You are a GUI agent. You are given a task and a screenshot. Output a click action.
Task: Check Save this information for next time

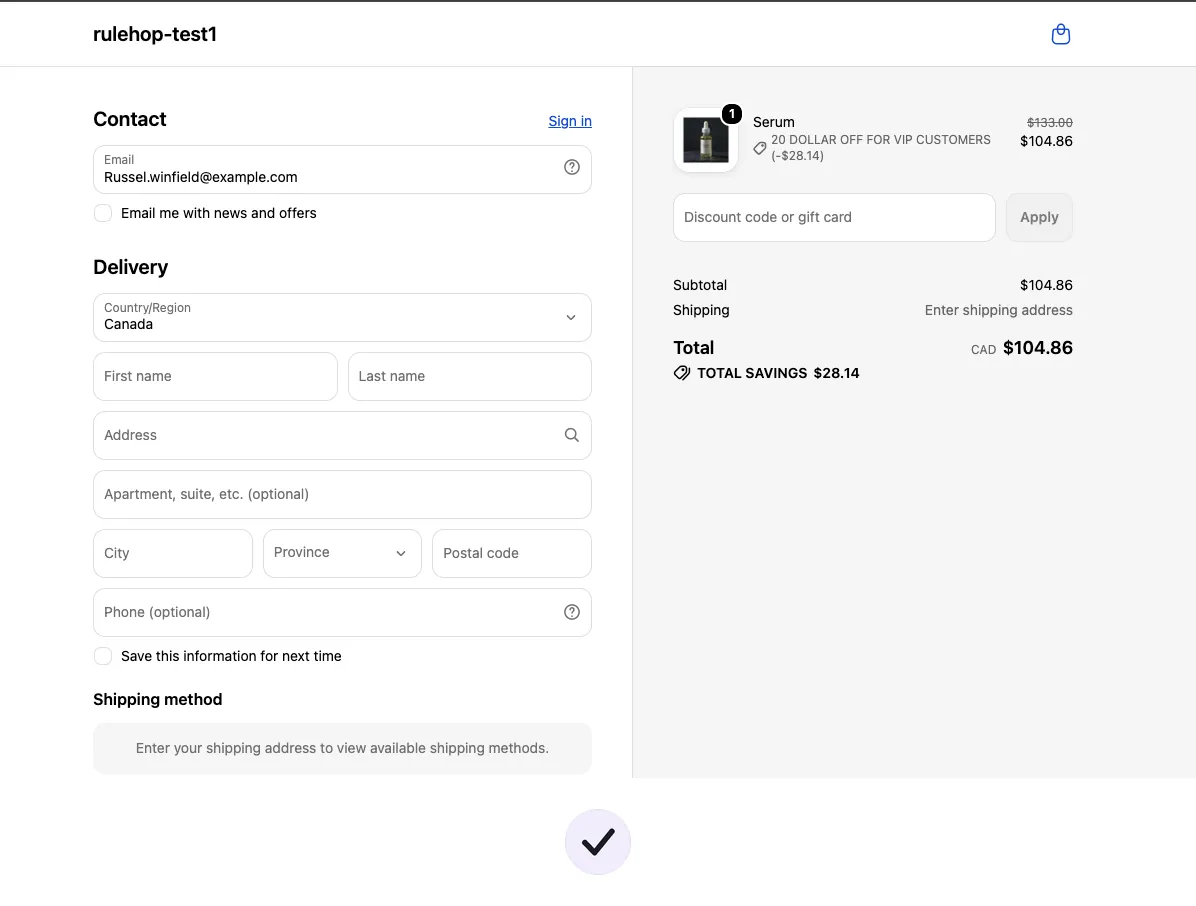click(x=103, y=656)
